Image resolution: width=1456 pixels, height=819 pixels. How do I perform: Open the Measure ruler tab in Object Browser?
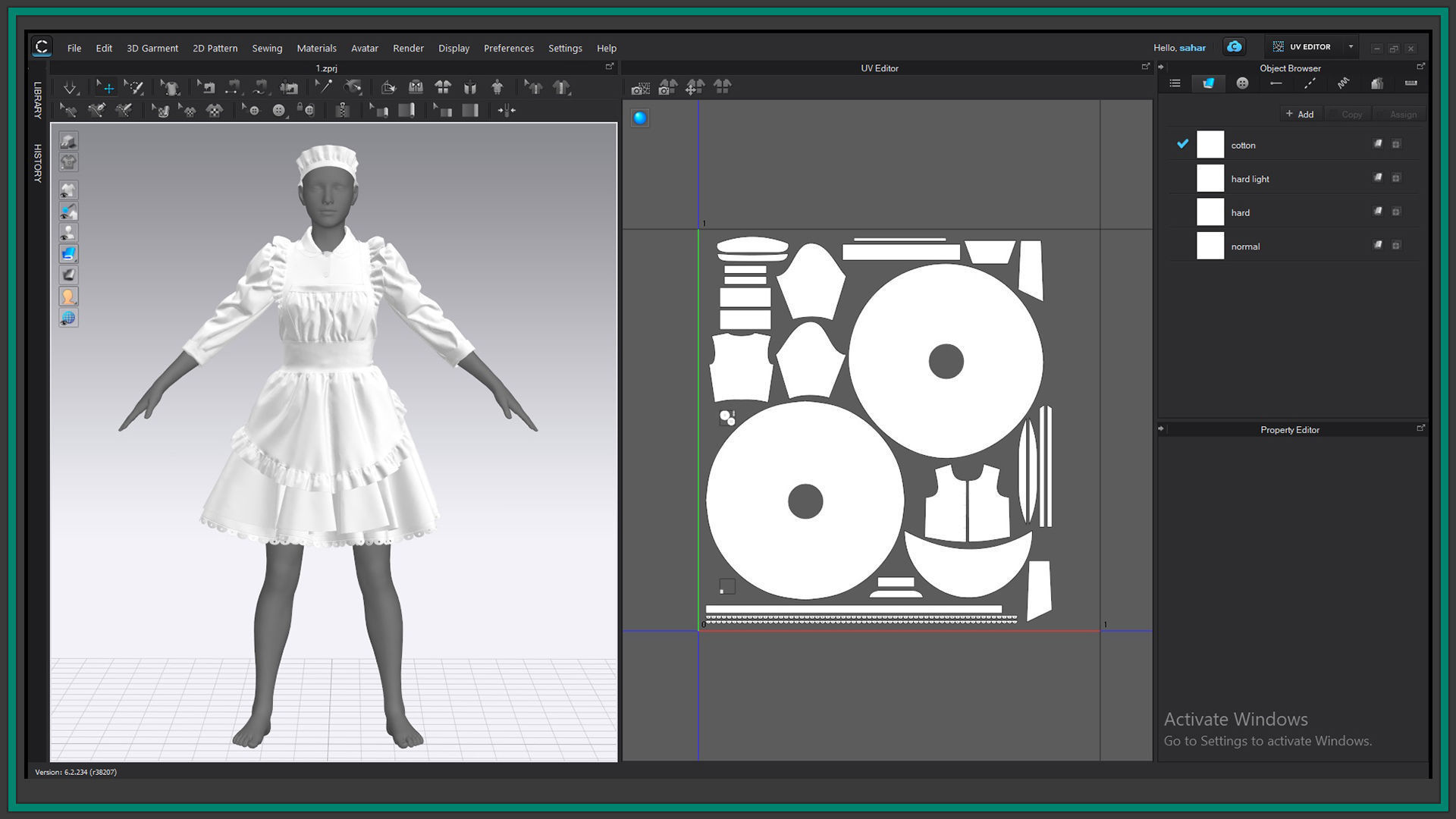1410,83
